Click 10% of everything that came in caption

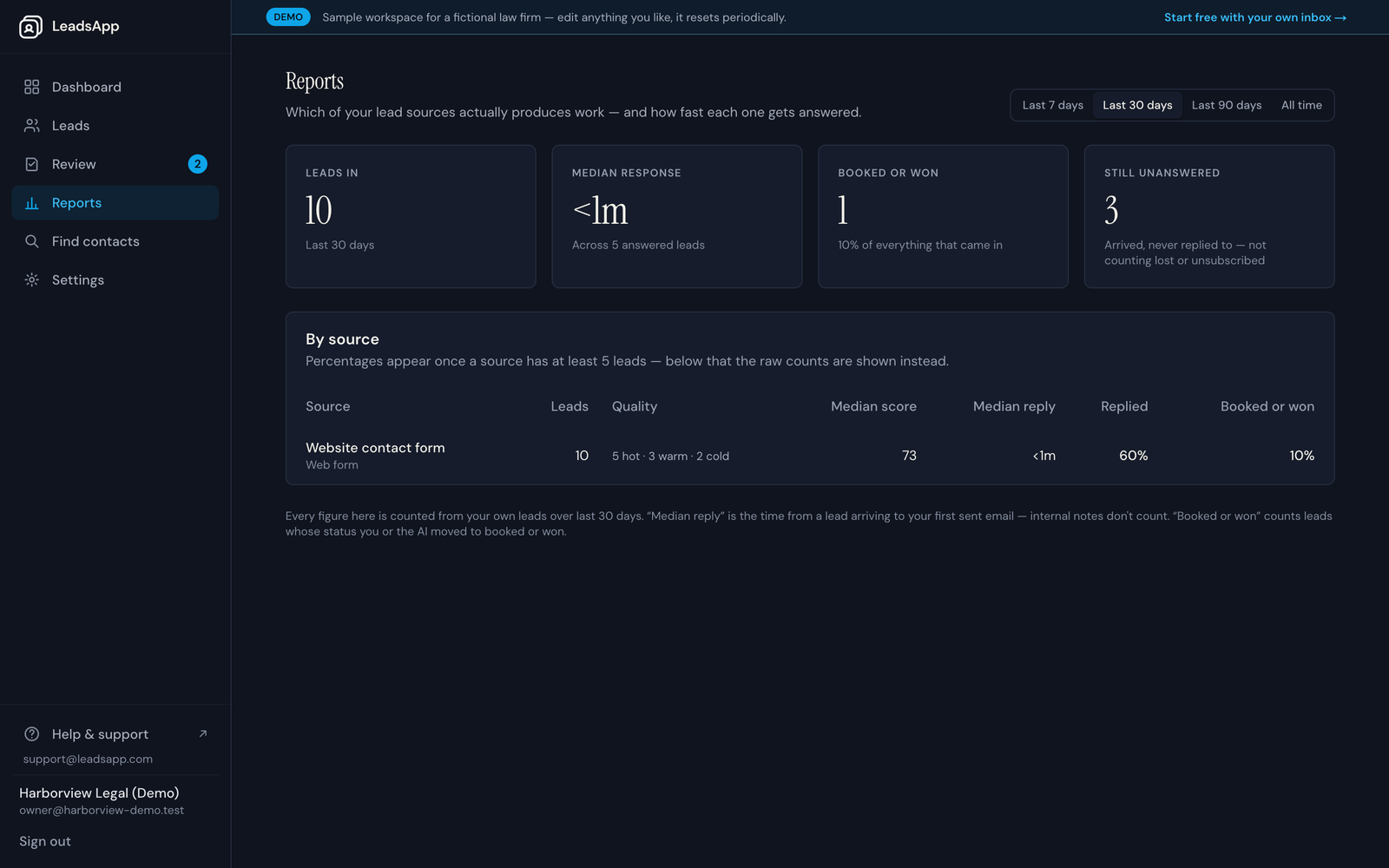[920, 245]
